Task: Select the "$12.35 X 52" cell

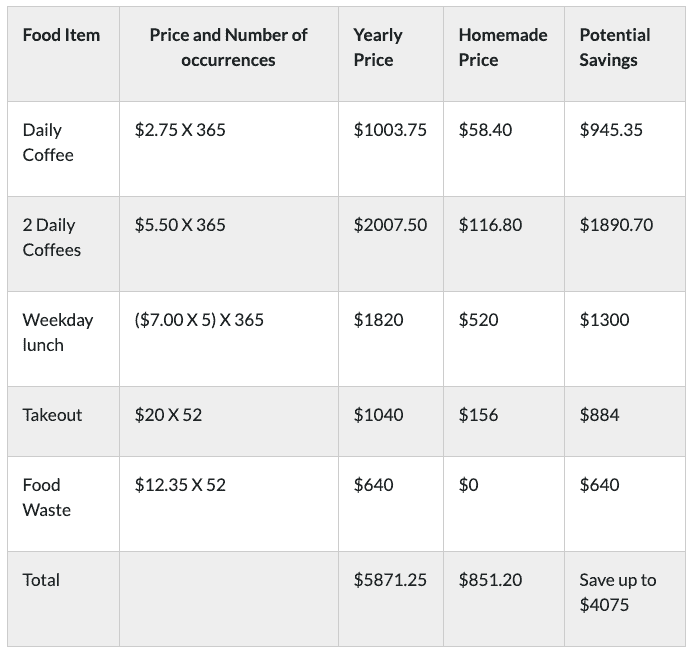Action: (x=180, y=485)
